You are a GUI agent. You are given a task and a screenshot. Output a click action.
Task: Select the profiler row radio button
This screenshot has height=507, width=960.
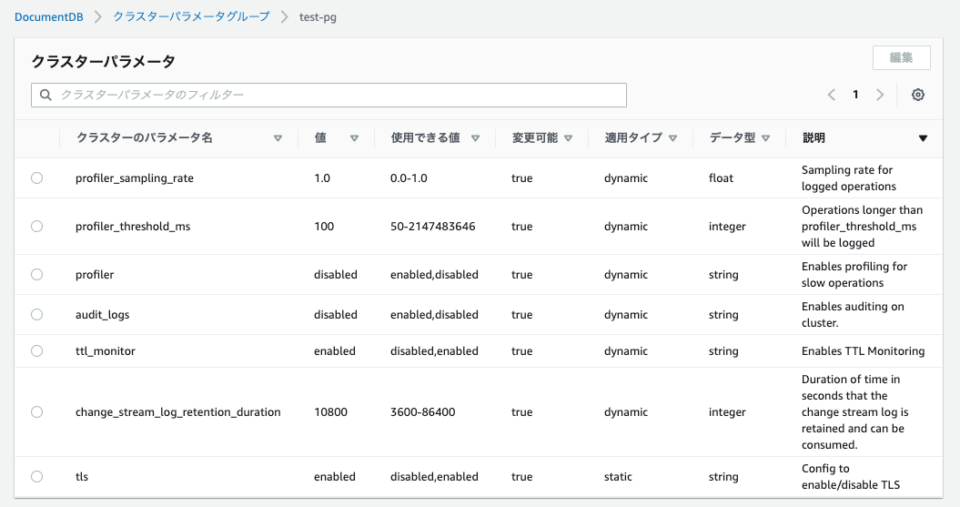(x=37, y=274)
